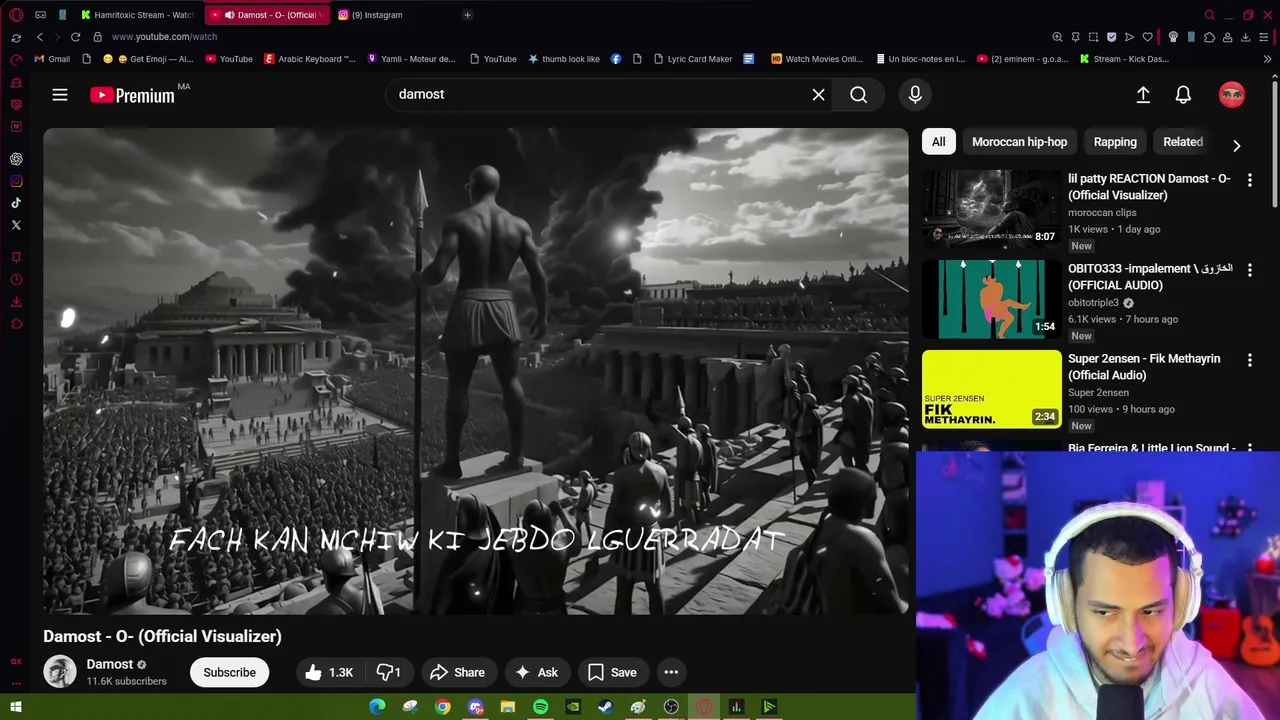The height and width of the screenshot is (720, 1280).
Task: Open more actions ellipsis under video
Action: [x=671, y=672]
